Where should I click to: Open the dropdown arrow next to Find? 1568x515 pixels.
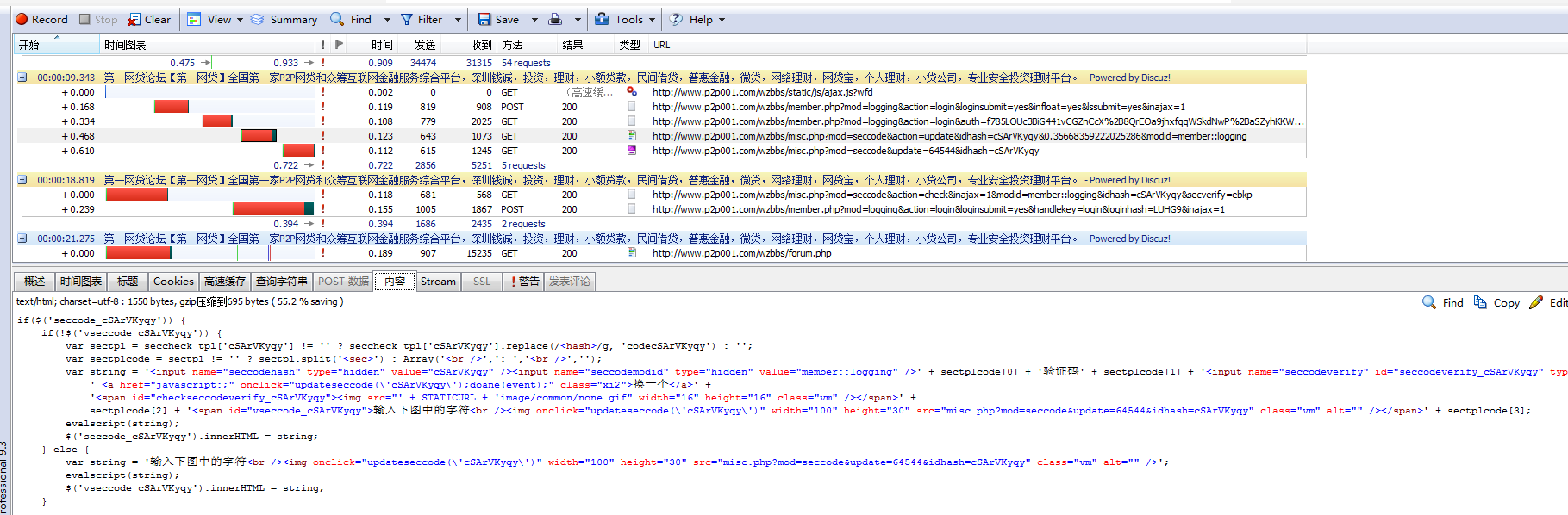coord(387,19)
